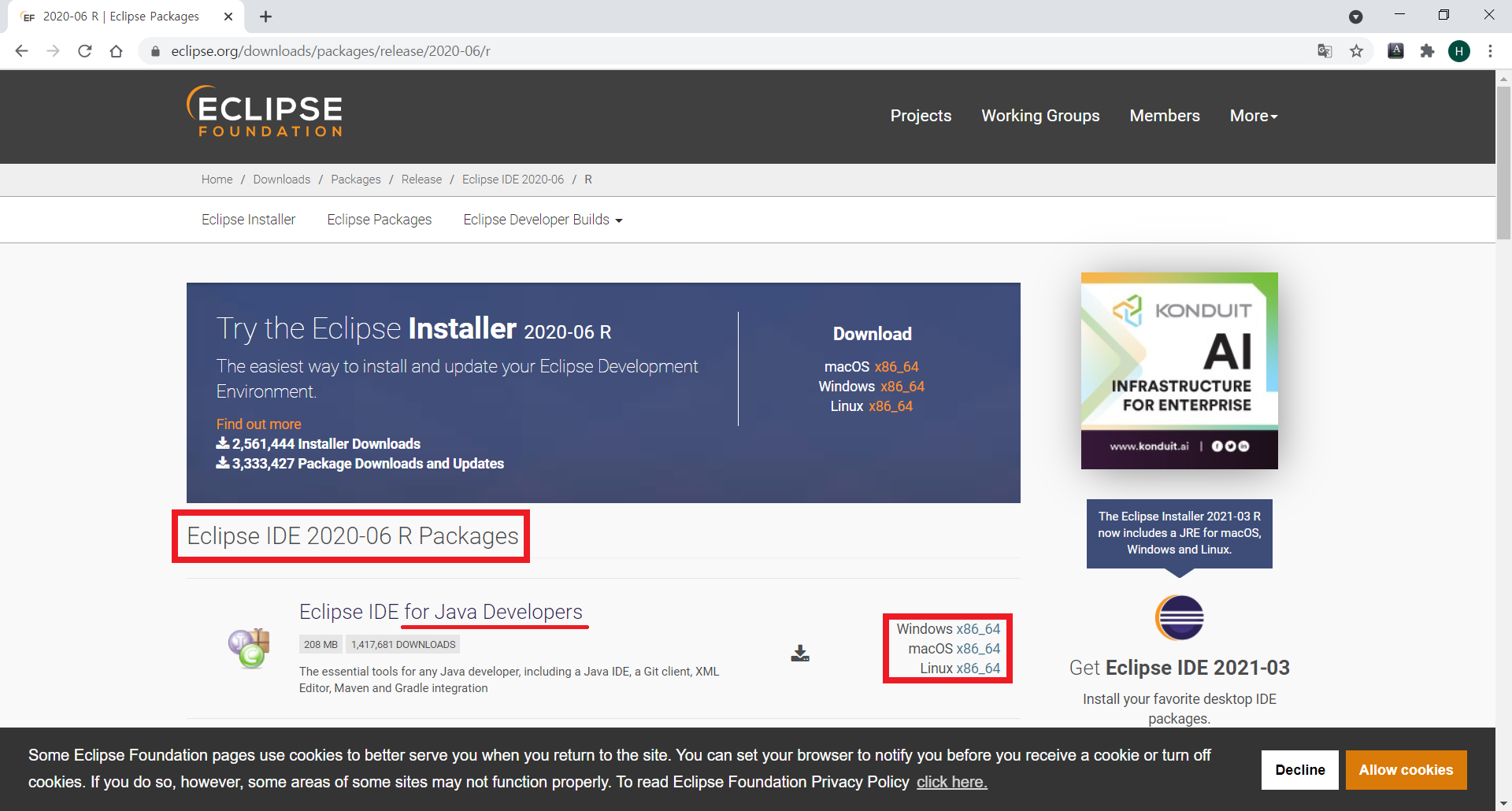The width and height of the screenshot is (1512, 811).
Task: Click the 208 MB size badge
Action: pos(321,645)
